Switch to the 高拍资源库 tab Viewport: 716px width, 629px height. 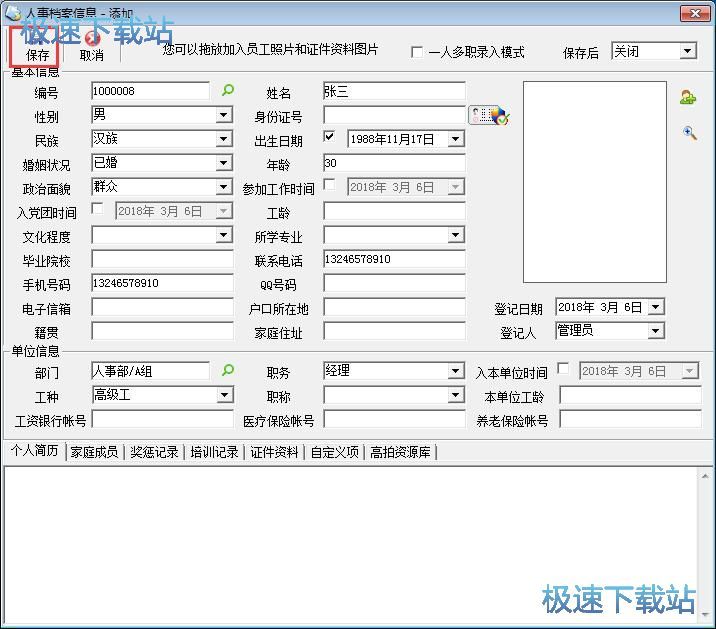[x=400, y=452]
